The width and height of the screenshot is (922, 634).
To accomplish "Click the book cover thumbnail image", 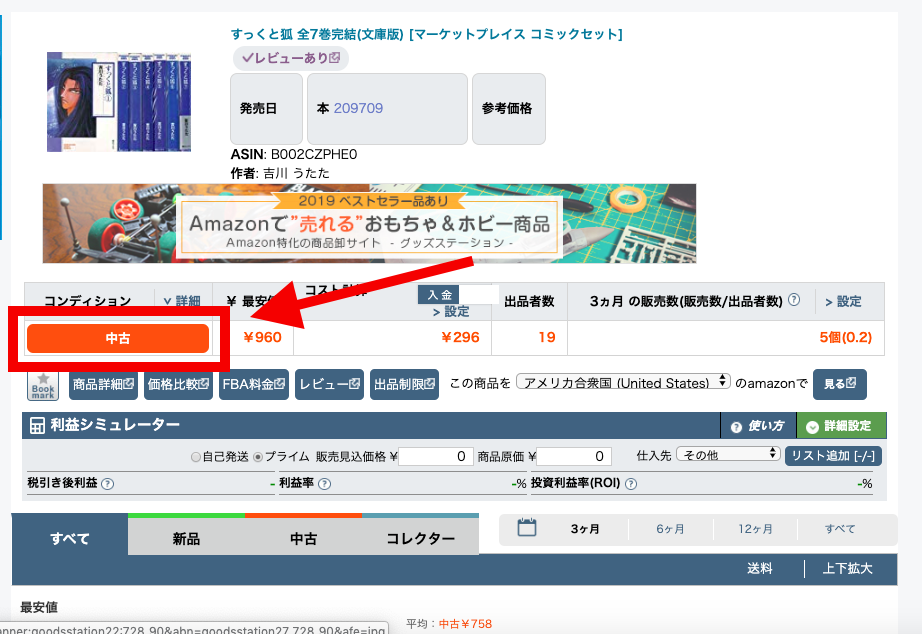I will (x=119, y=101).
